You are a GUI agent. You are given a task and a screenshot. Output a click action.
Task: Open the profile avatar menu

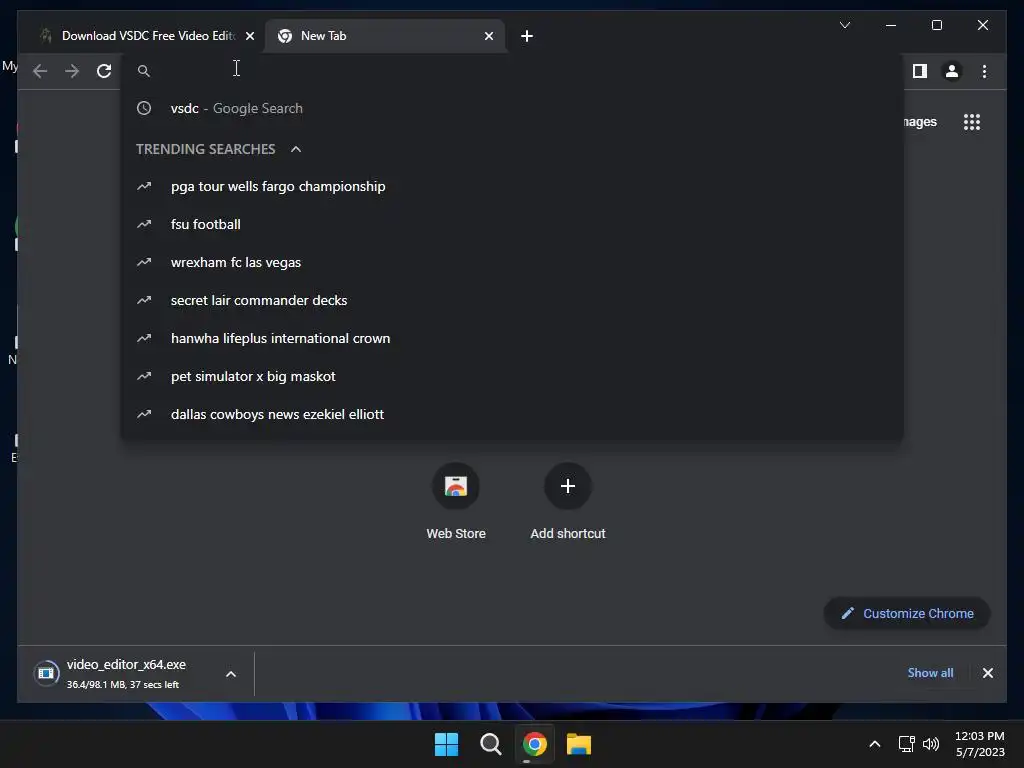coord(952,71)
